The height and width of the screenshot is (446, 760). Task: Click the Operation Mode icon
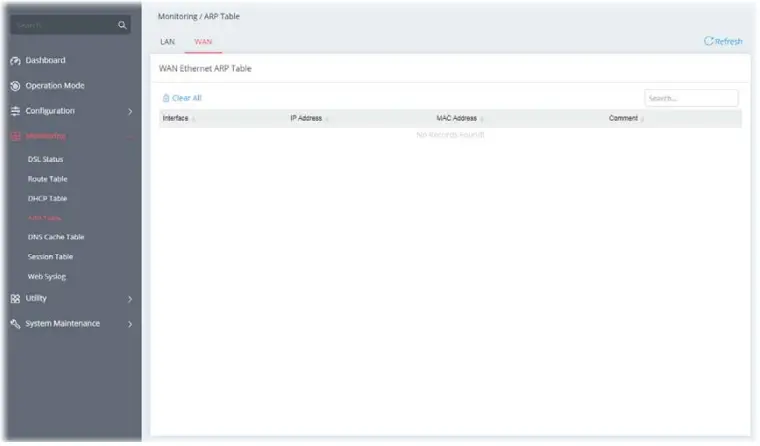click(x=16, y=86)
